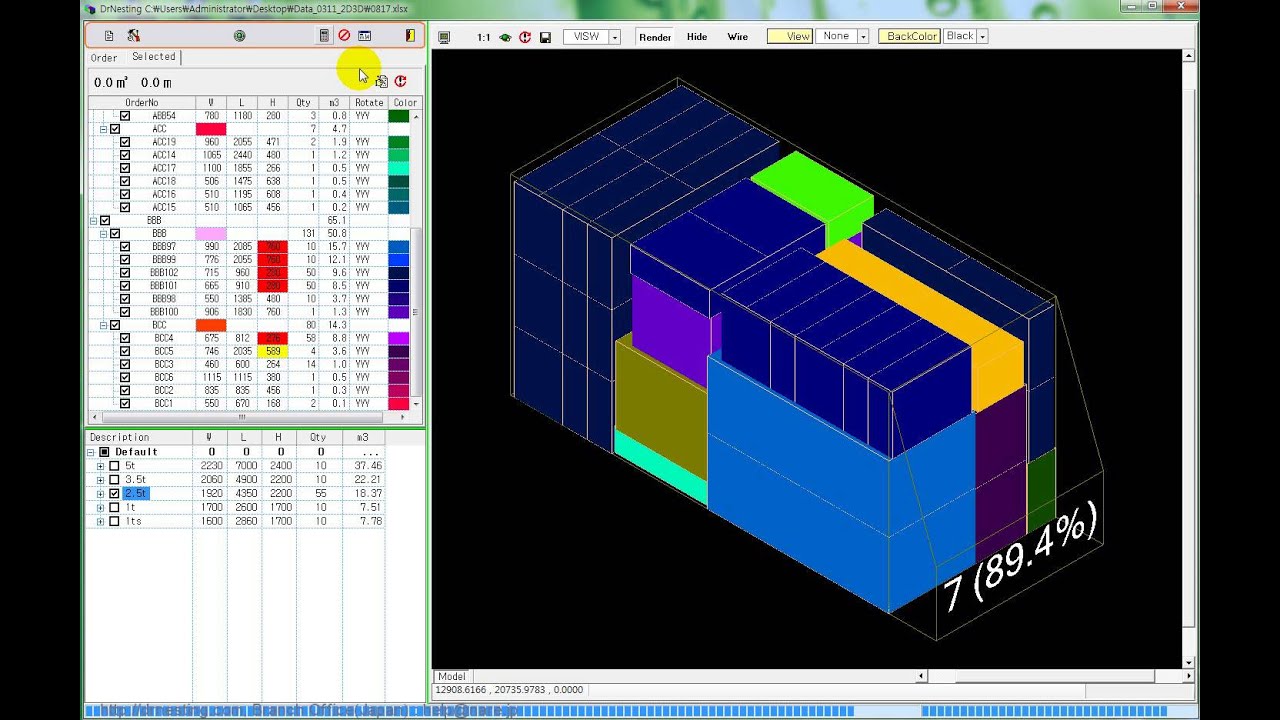This screenshot has width=1280, height=720.
Task: Check the 1t container checkbox
Action: [114, 508]
